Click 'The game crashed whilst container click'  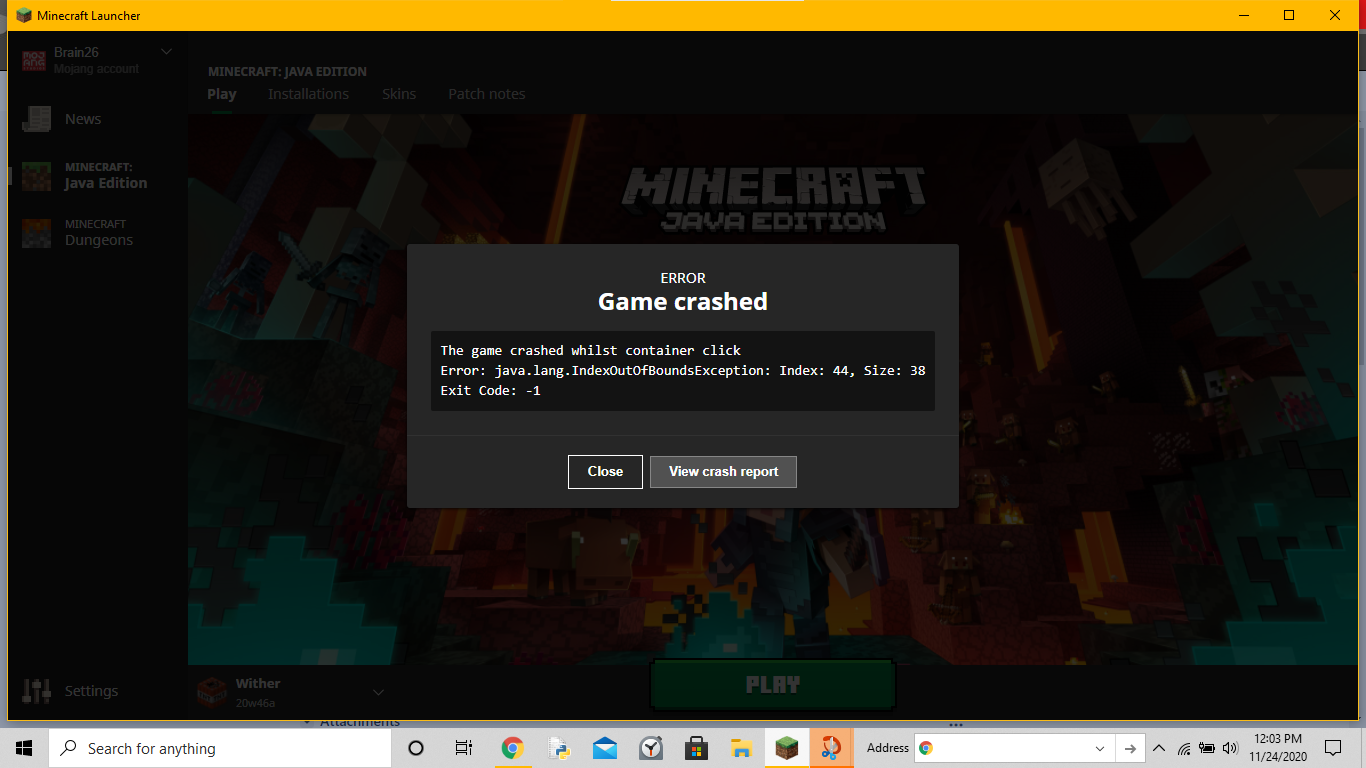[x=591, y=351]
